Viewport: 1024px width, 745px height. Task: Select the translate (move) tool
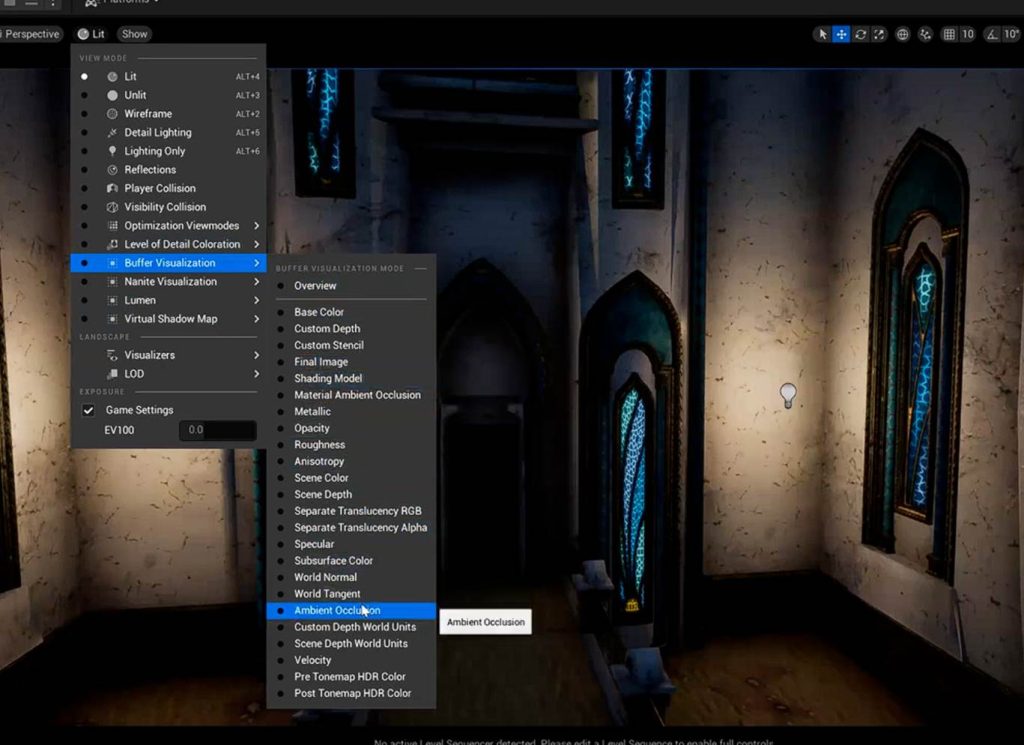click(842, 34)
